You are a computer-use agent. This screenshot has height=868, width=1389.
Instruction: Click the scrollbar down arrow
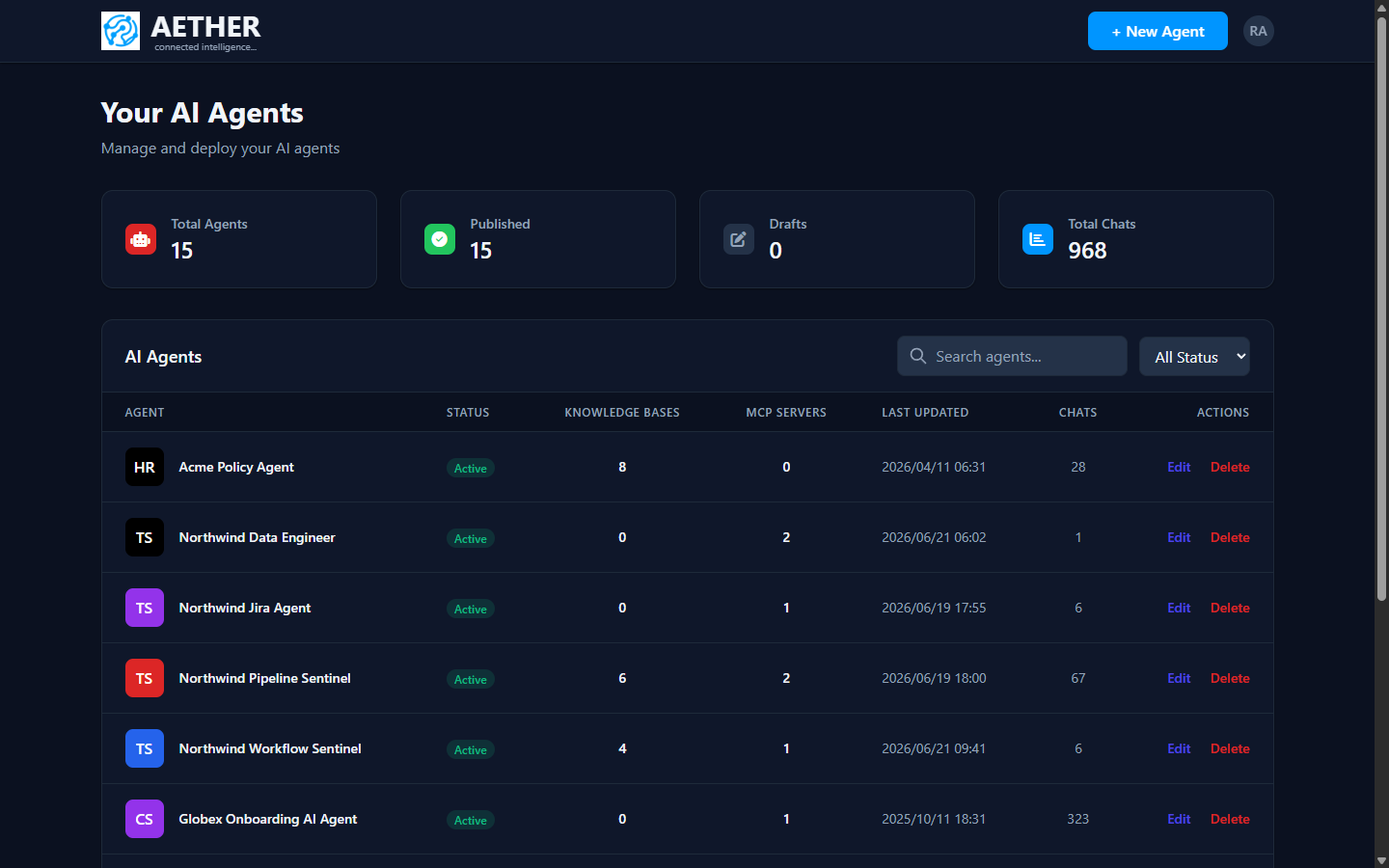click(1381, 860)
